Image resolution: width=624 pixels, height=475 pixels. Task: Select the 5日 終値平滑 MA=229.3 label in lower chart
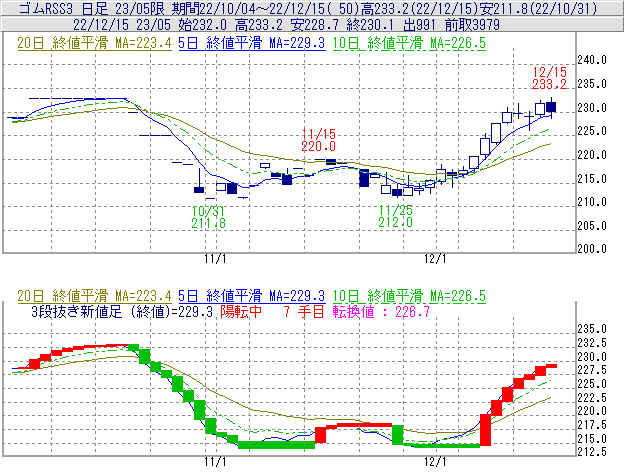click(x=252, y=296)
